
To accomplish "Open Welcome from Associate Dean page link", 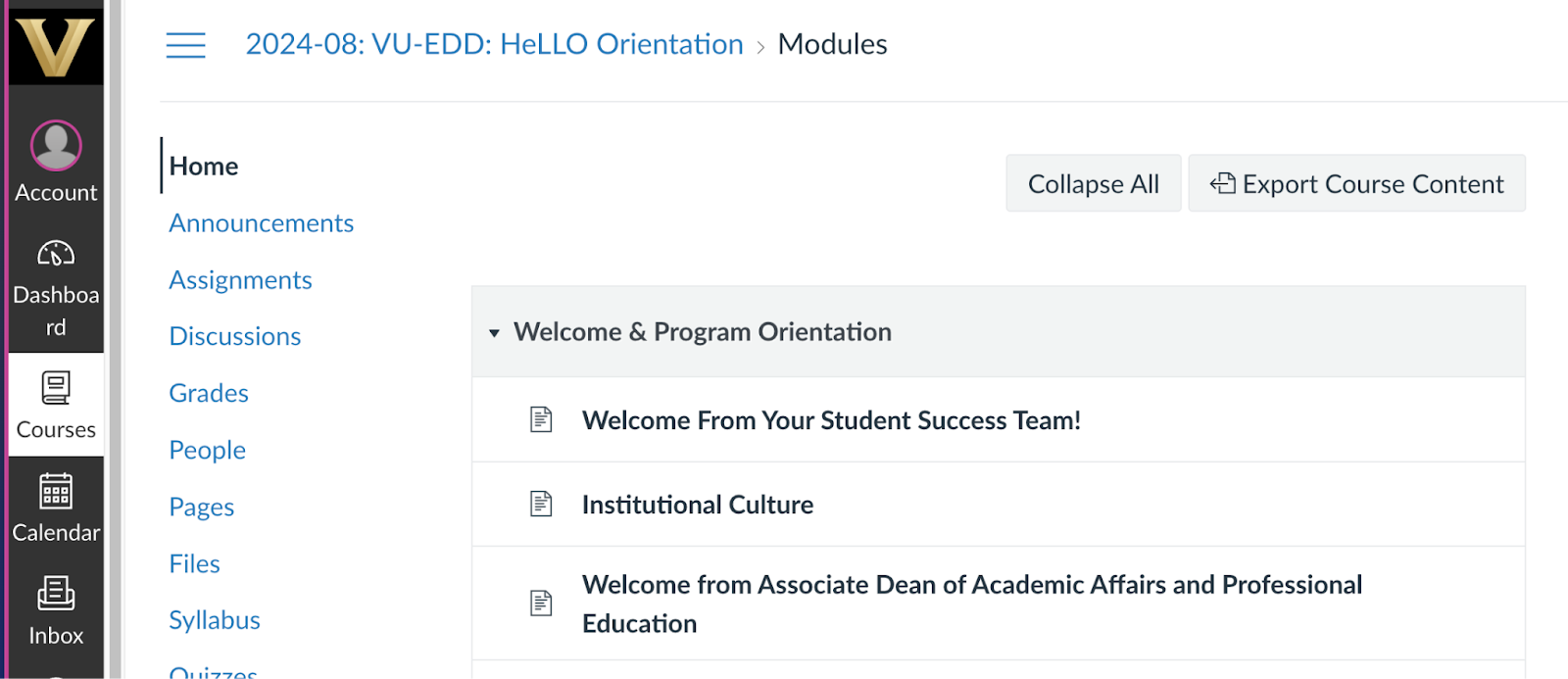I will [x=972, y=604].
